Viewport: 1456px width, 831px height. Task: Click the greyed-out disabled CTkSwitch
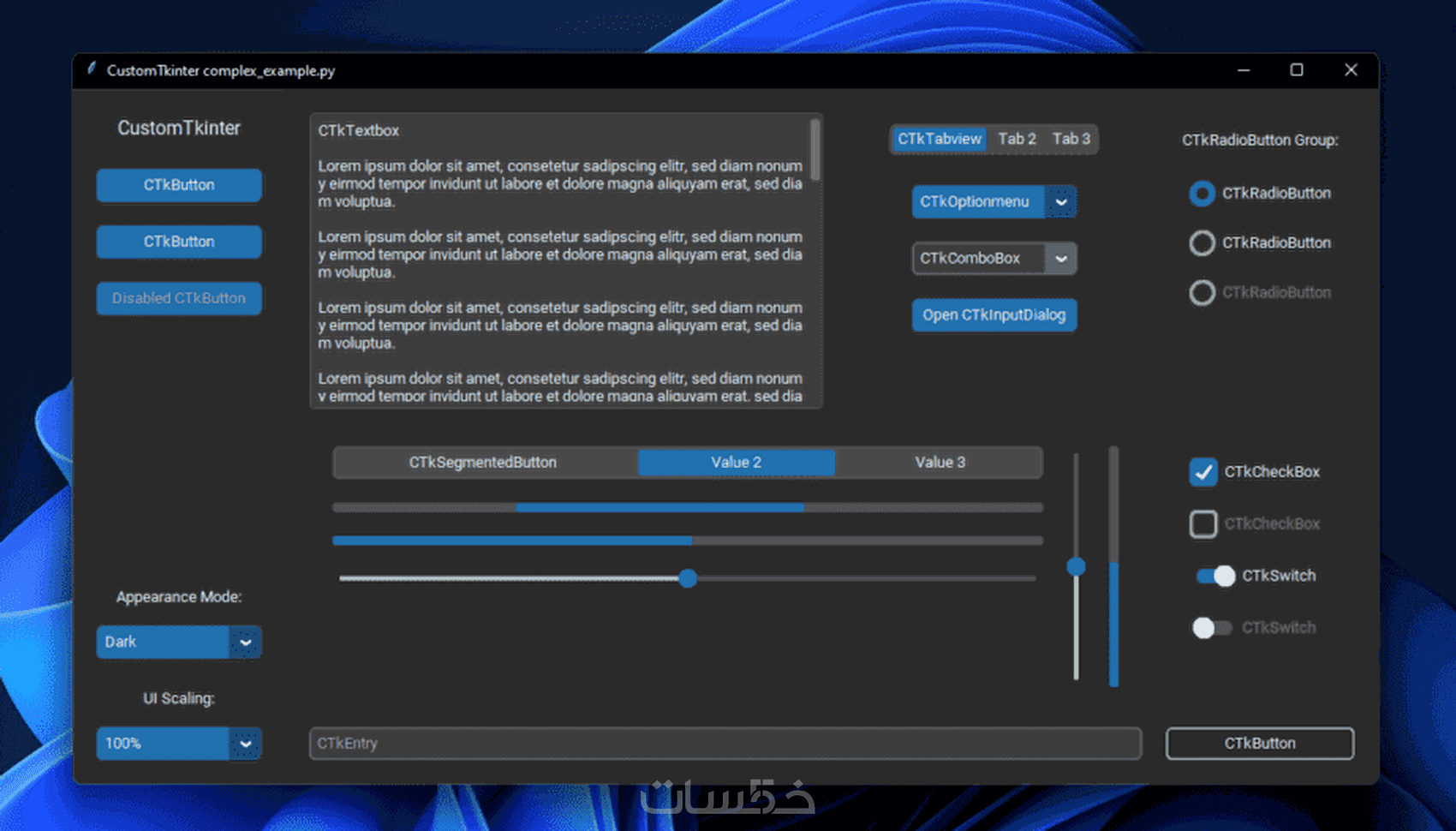pyautogui.click(x=1213, y=628)
